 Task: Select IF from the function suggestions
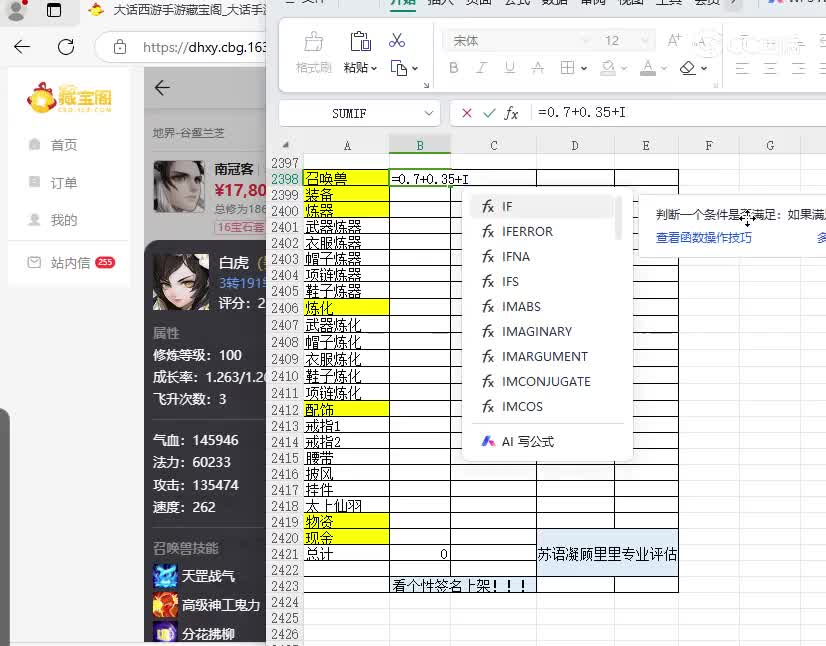(541, 207)
